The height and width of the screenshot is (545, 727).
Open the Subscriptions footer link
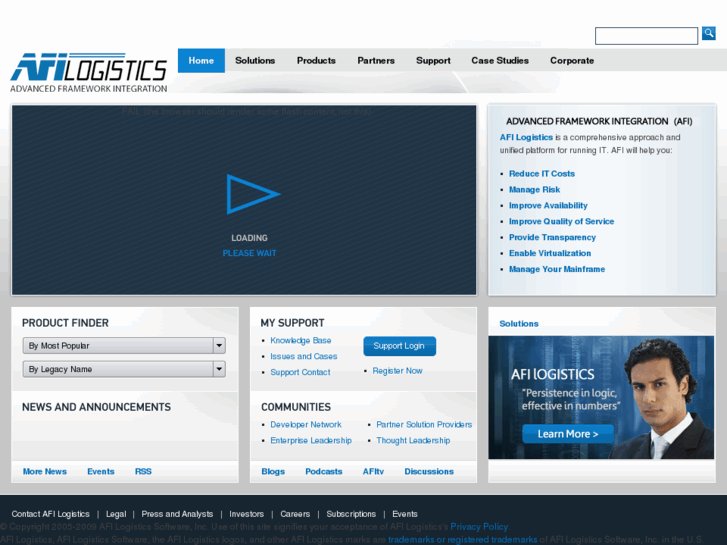(351, 514)
